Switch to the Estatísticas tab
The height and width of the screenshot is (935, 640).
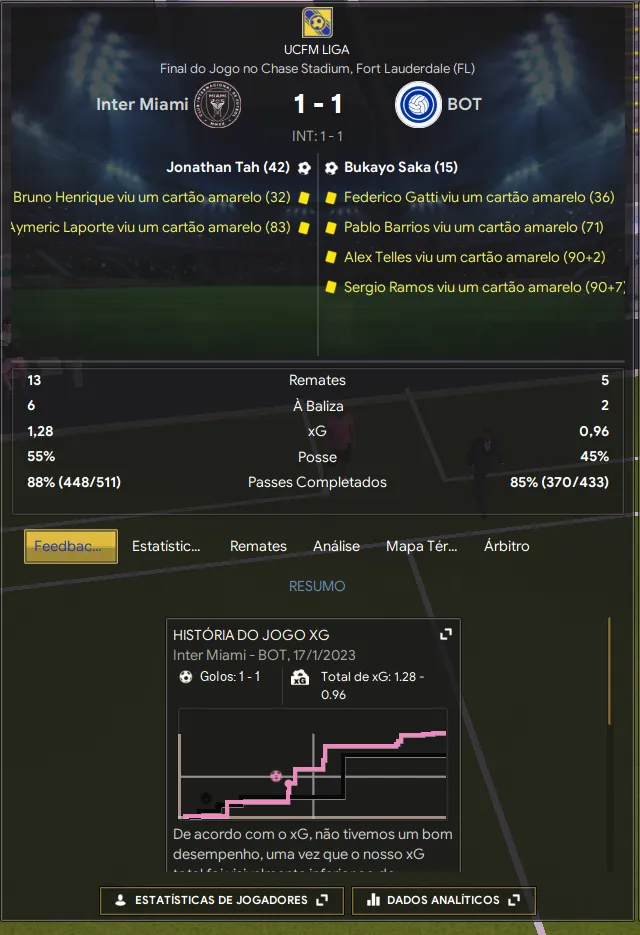[166, 546]
